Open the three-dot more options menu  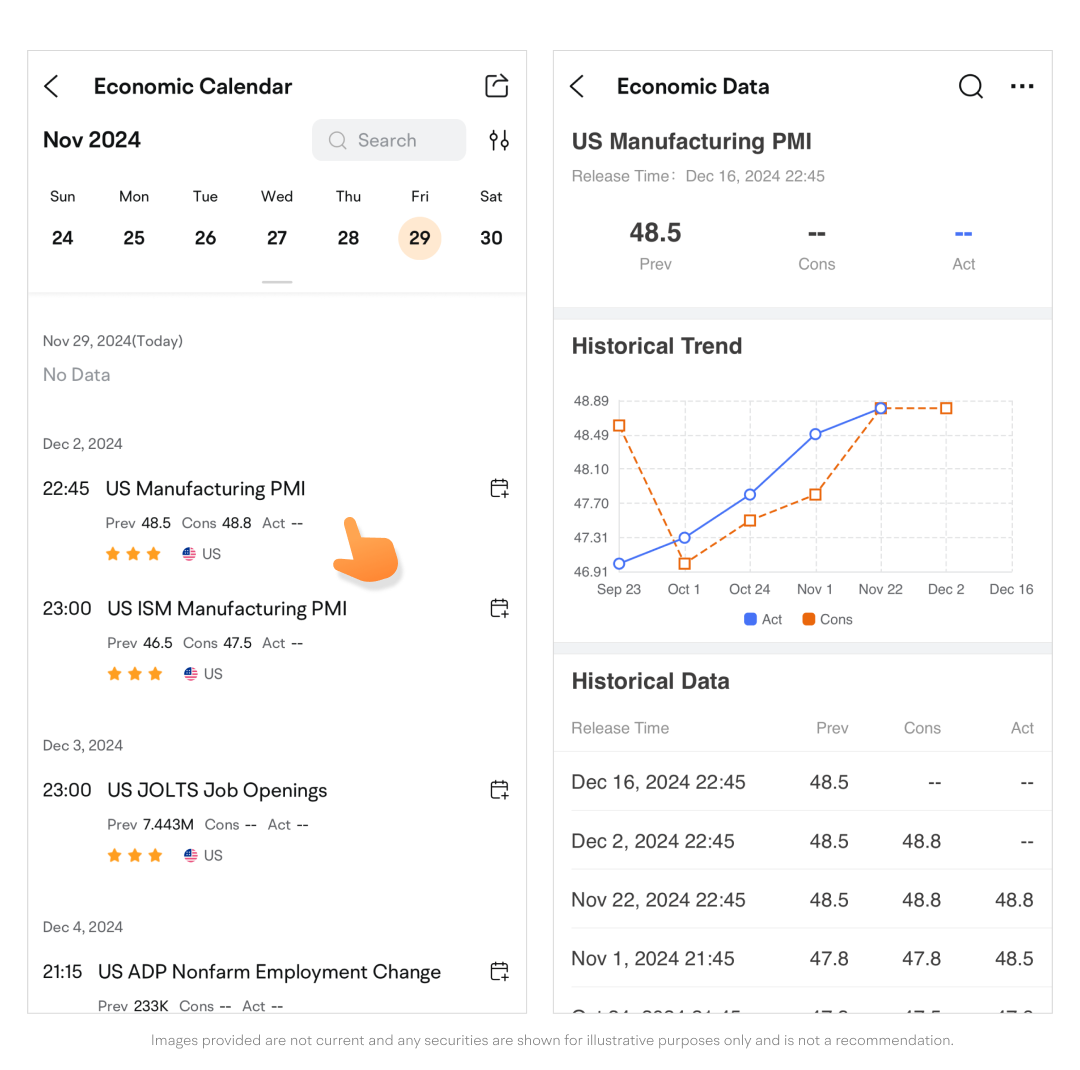[1022, 87]
